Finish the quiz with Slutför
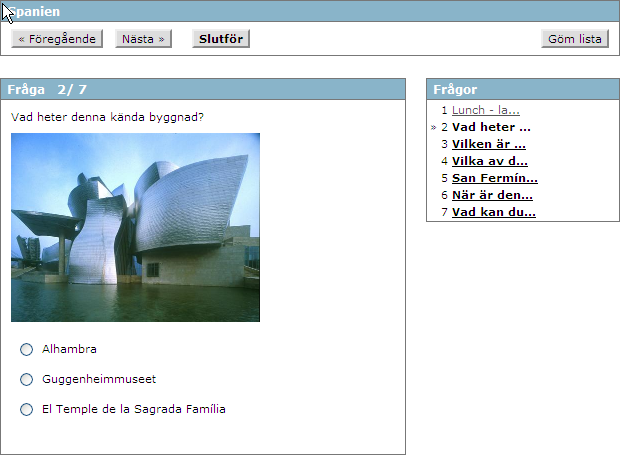The height and width of the screenshot is (455, 620). tap(221, 39)
